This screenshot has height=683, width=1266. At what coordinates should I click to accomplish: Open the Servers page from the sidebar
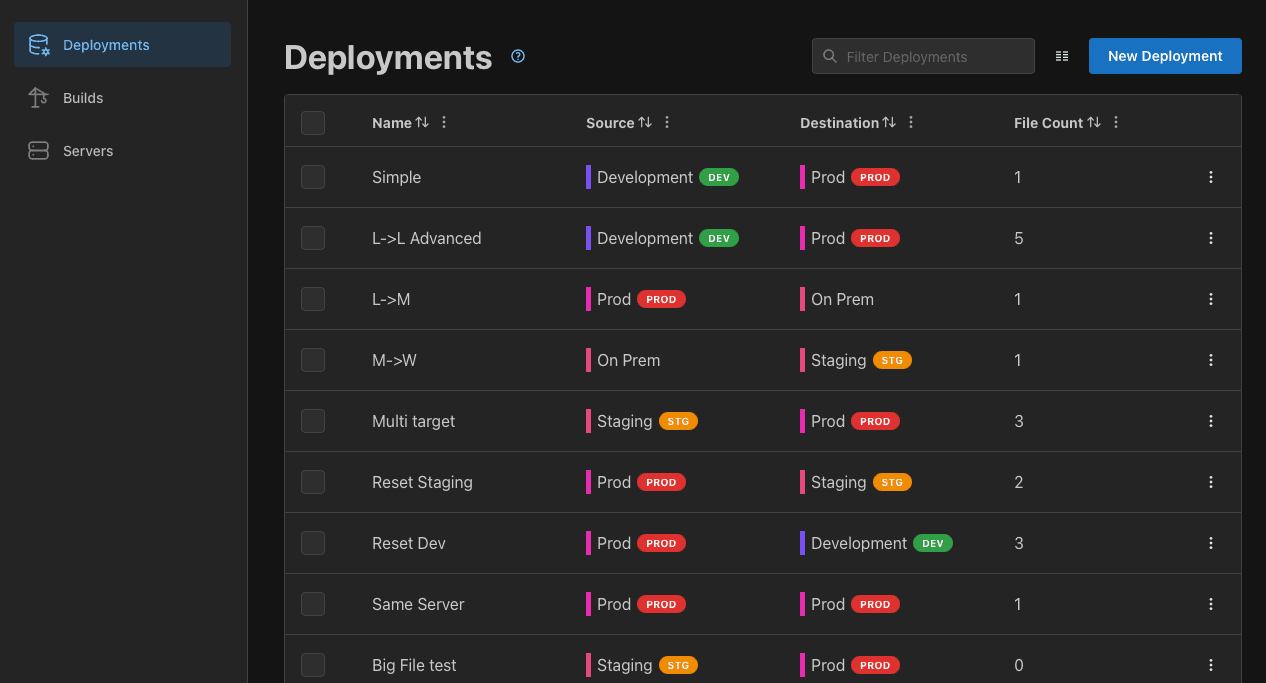[x=87, y=150]
